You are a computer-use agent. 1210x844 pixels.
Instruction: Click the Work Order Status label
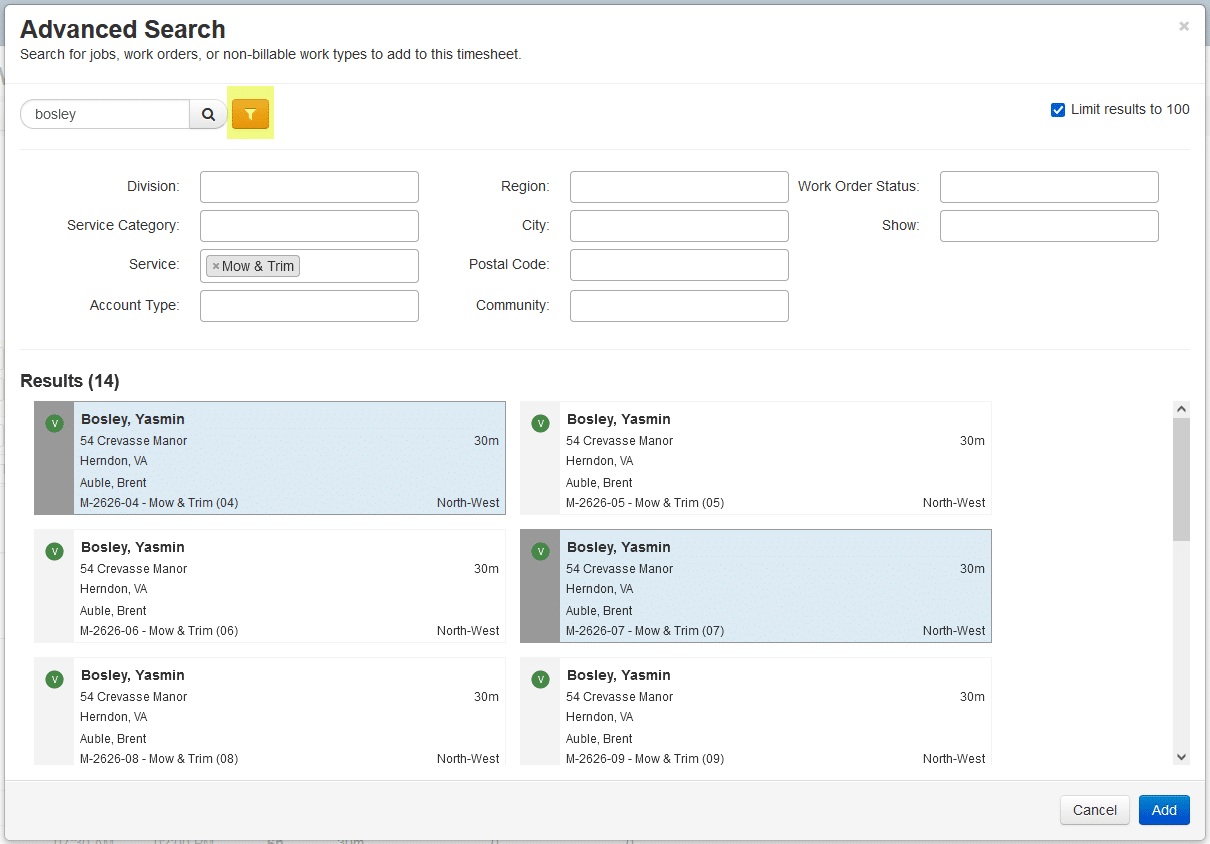[x=858, y=186]
